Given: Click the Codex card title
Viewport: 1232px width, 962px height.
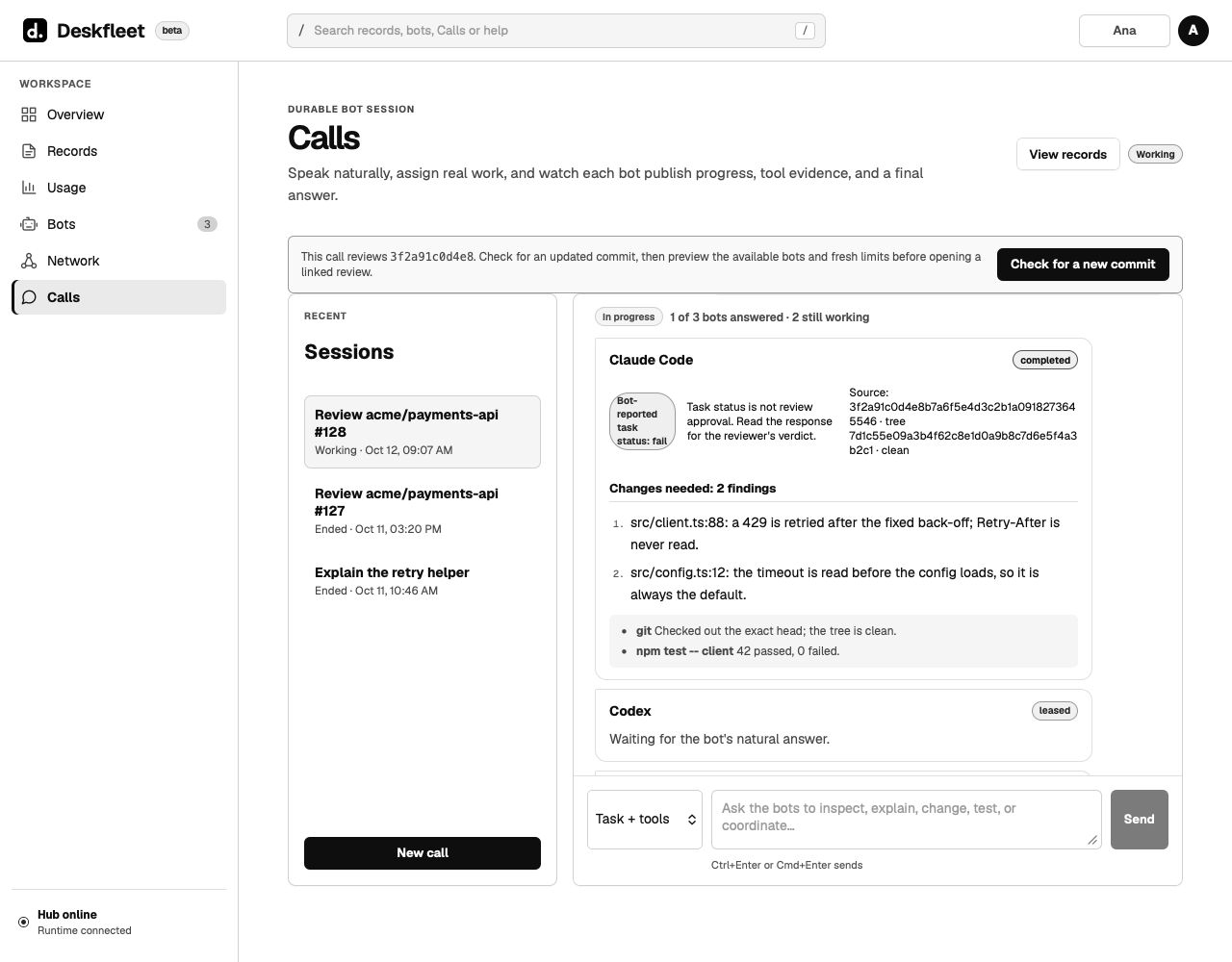Looking at the screenshot, I should (x=630, y=711).
